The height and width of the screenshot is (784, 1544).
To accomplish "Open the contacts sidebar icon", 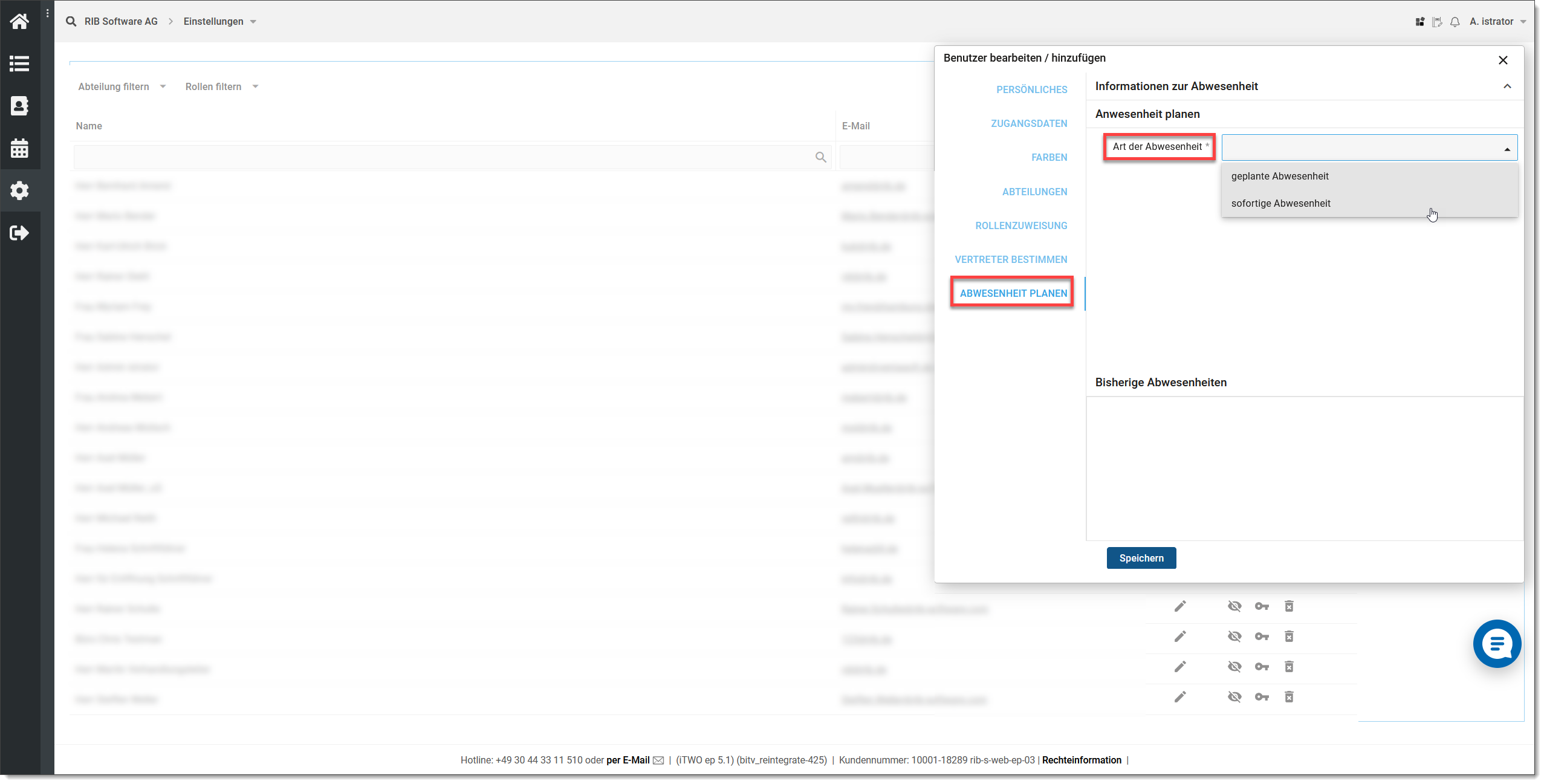I will [x=19, y=106].
